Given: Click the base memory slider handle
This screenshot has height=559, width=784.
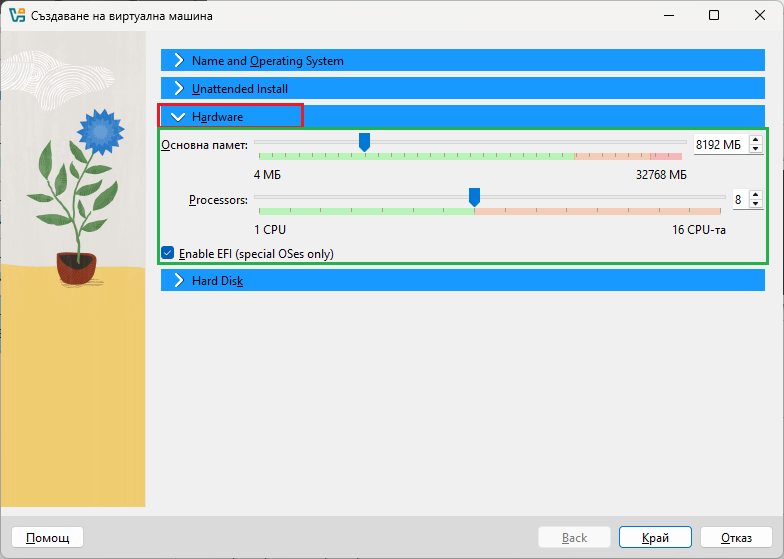Looking at the screenshot, I should 364,142.
